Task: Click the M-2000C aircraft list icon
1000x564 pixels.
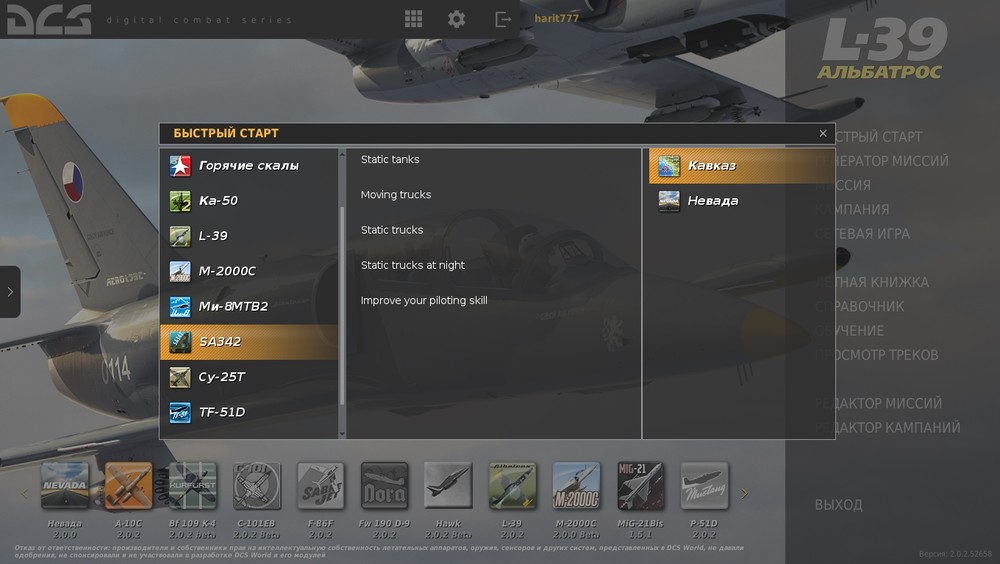Action: [180, 271]
